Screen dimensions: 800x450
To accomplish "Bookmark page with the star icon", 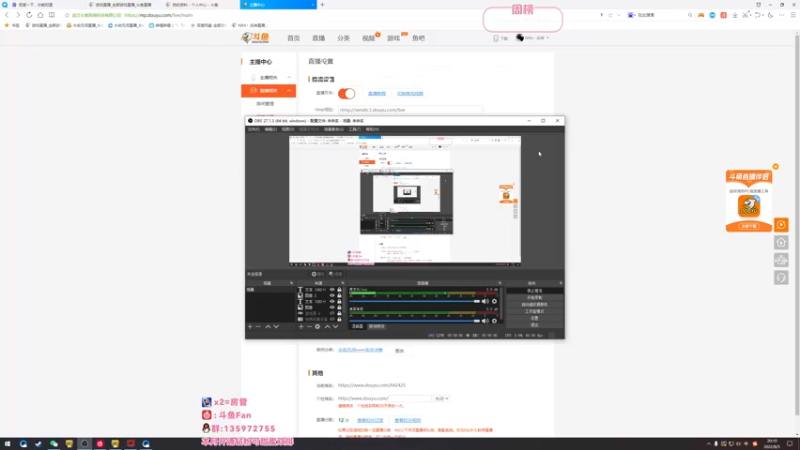I will click(67, 15).
